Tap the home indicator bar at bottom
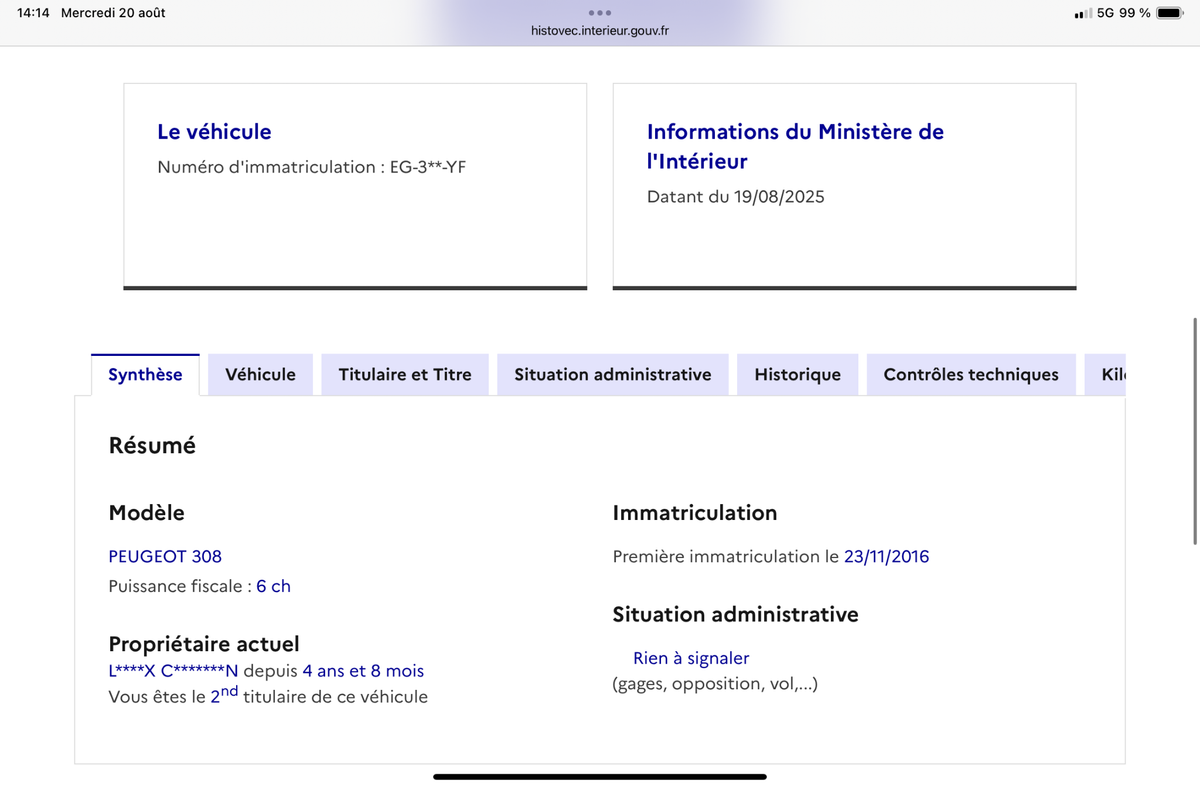1200x788 pixels. (600, 776)
